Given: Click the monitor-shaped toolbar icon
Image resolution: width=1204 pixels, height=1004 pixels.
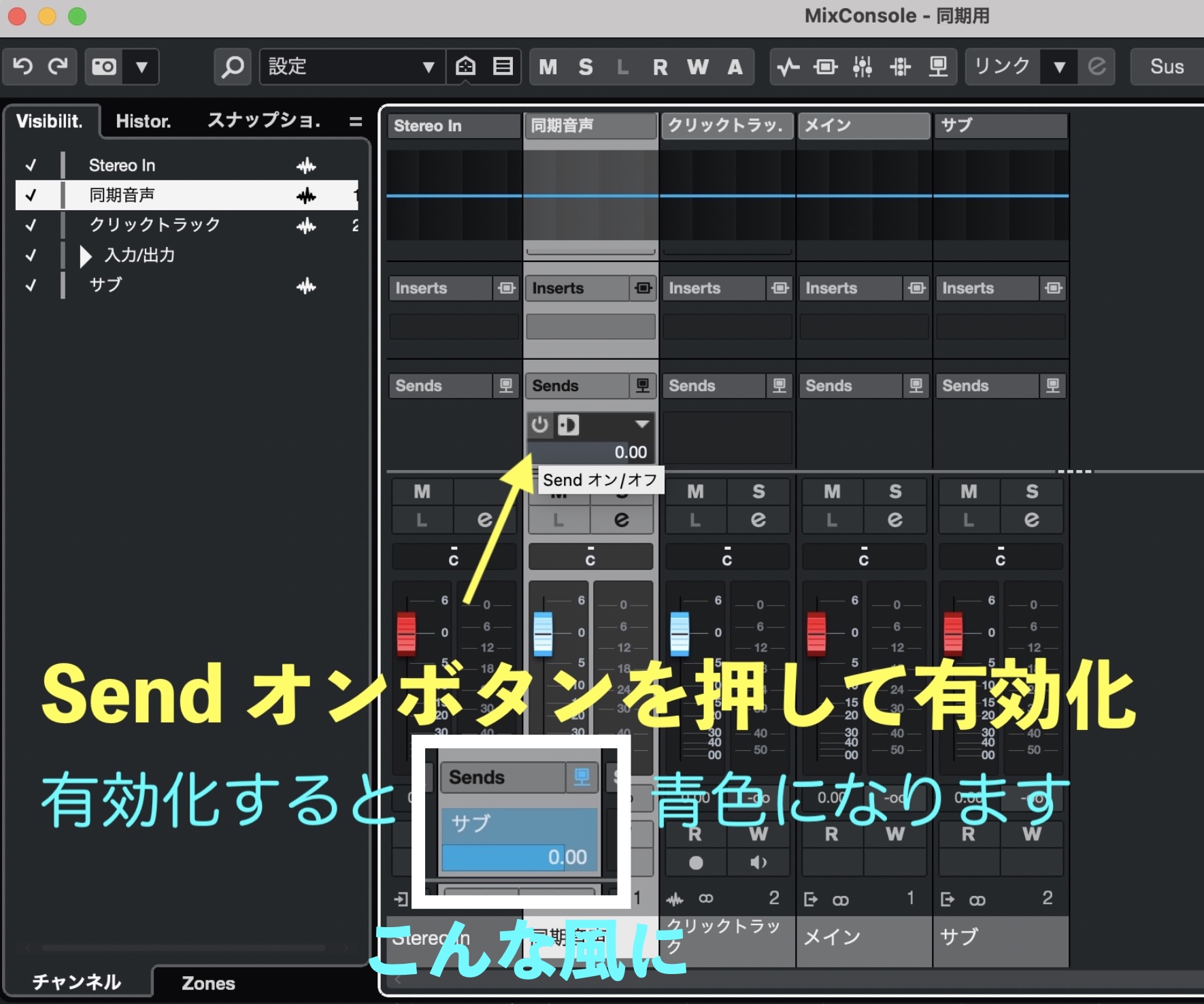Looking at the screenshot, I should [x=938, y=67].
